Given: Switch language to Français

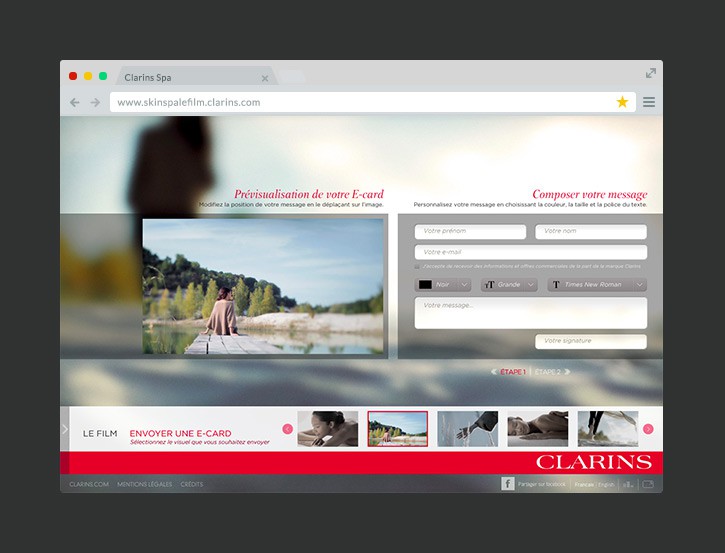Looking at the screenshot, I should [584, 485].
